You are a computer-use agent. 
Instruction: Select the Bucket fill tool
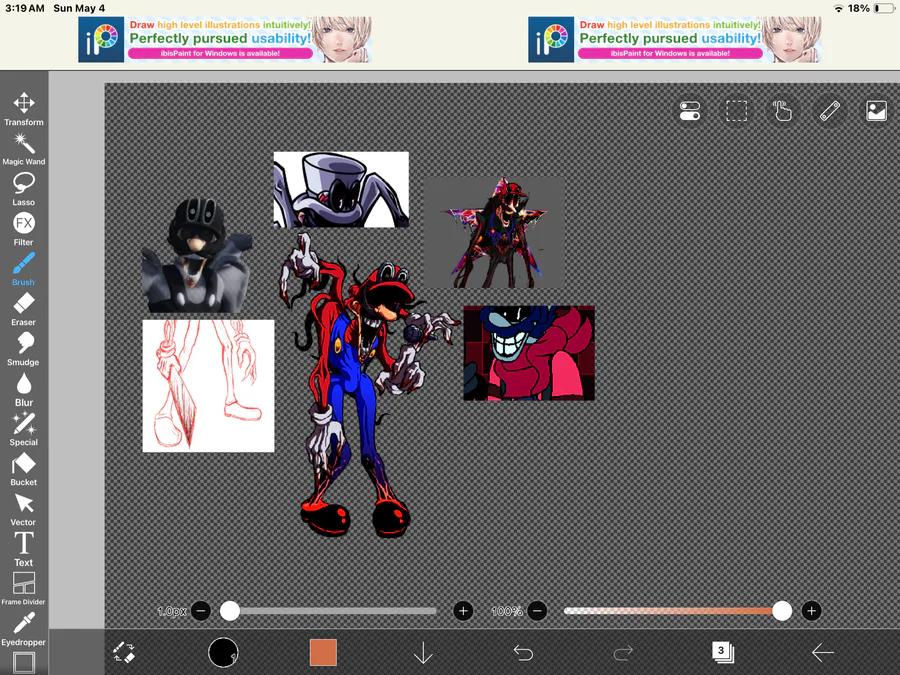[24, 469]
